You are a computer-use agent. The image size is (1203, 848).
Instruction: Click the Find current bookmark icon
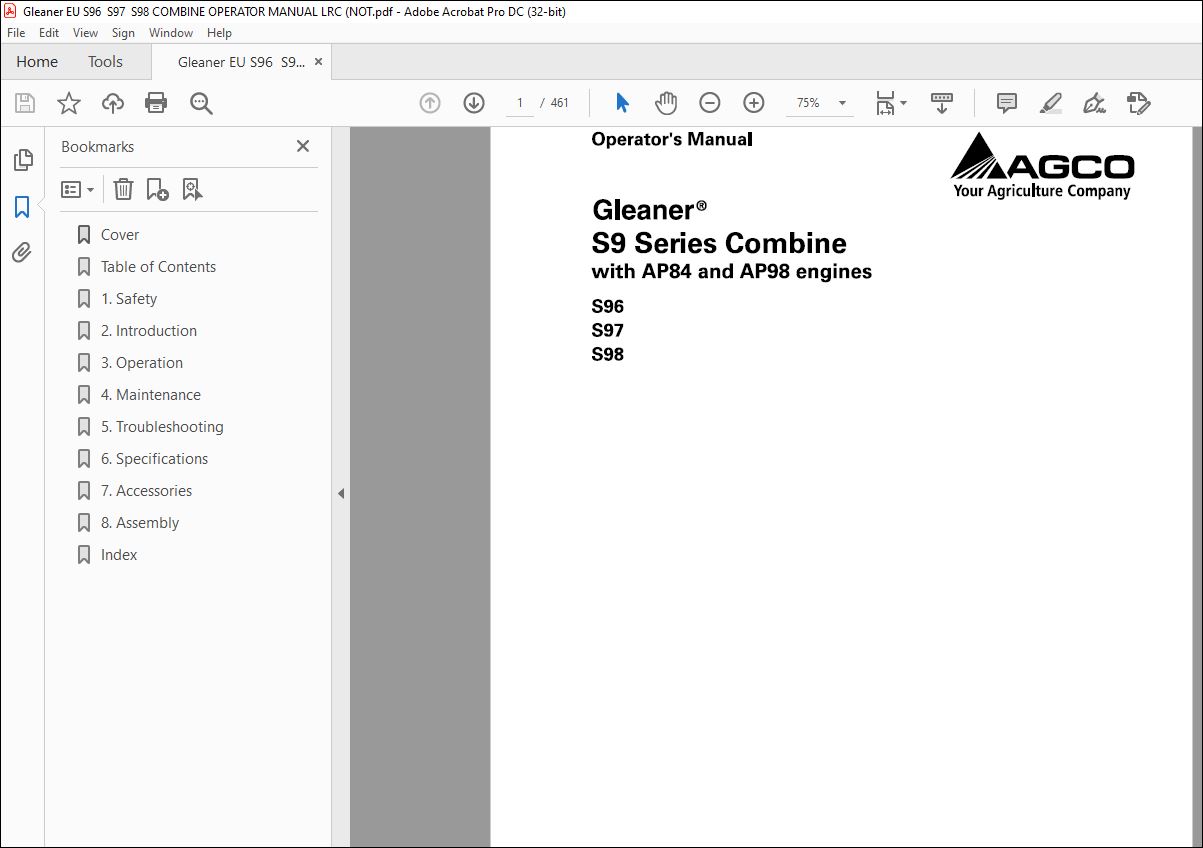pyautogui.click(x=193, y=189)
